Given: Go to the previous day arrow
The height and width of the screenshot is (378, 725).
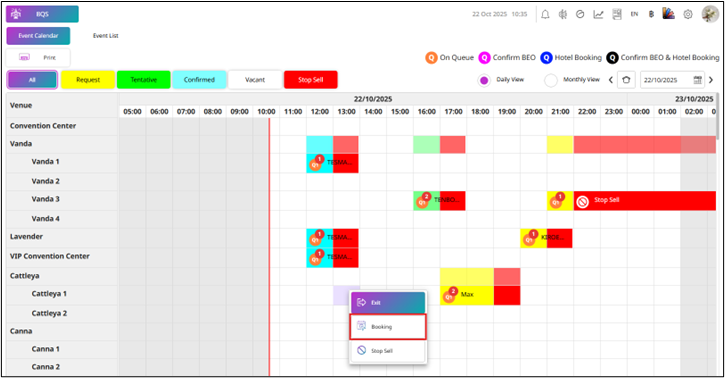Looking at the screenshot, I should pos(610,80).
